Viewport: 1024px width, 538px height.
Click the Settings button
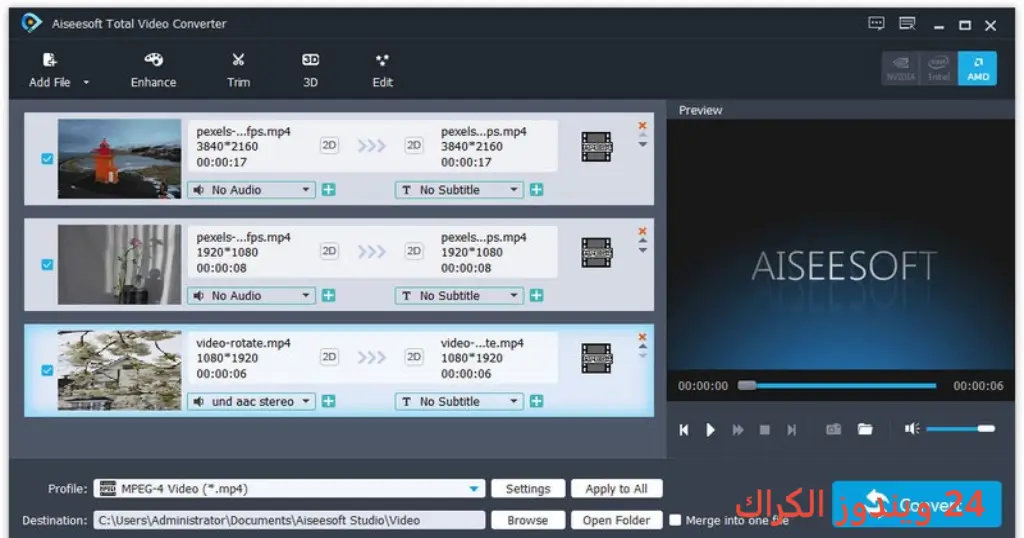point(528,488)
